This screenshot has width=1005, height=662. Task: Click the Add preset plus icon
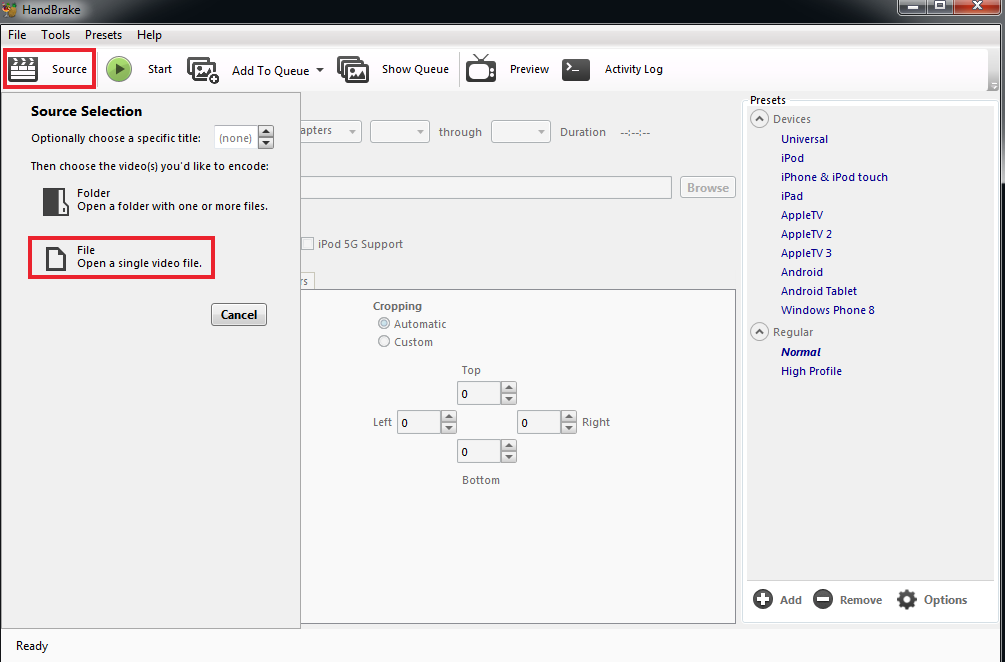point(763,600)
